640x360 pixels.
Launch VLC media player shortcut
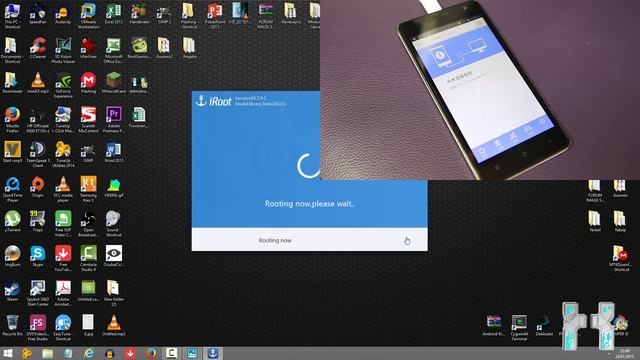63,190
